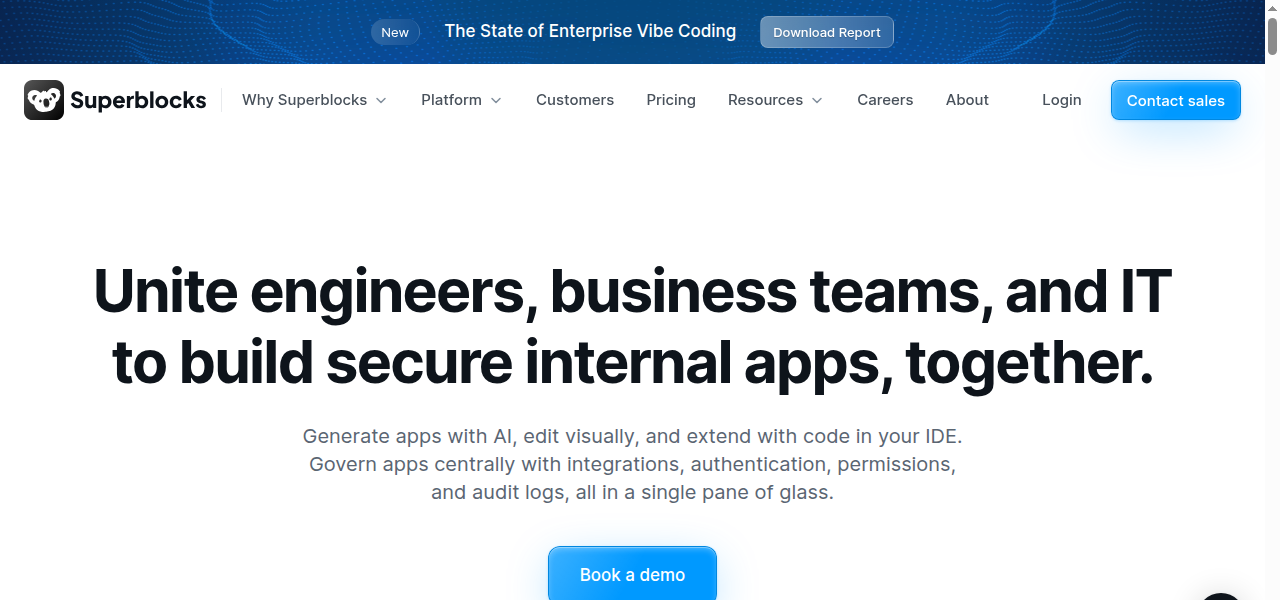Click the Book a demo button
The image size is (1280, 600).
632,574
